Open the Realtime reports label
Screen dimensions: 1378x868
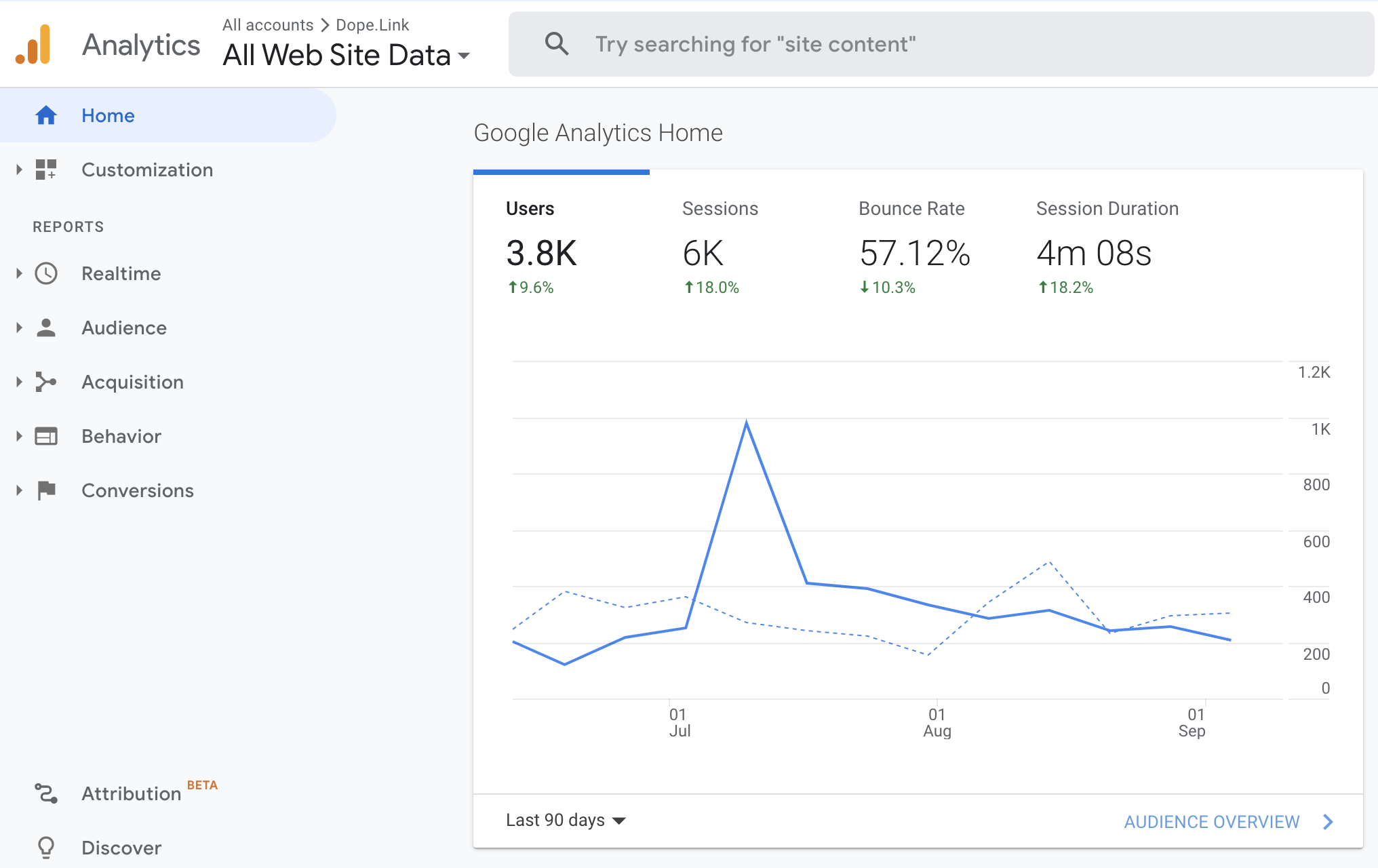(x=121, y=273)
